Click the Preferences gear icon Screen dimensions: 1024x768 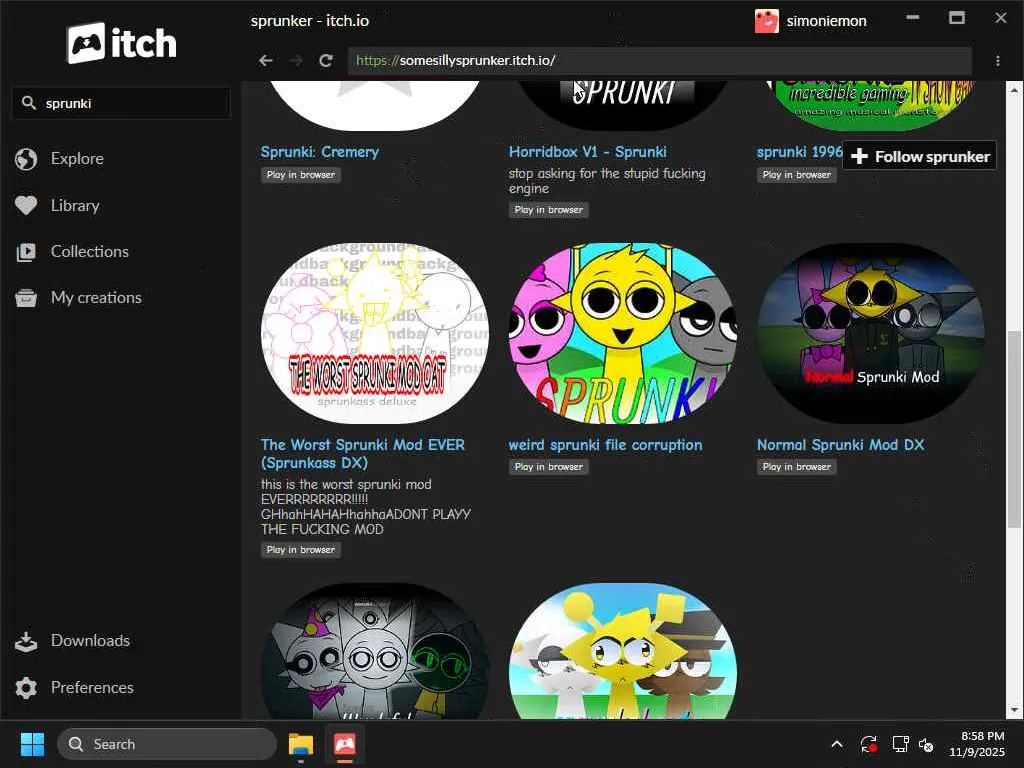pyautogui.click(x=26, y=688)
